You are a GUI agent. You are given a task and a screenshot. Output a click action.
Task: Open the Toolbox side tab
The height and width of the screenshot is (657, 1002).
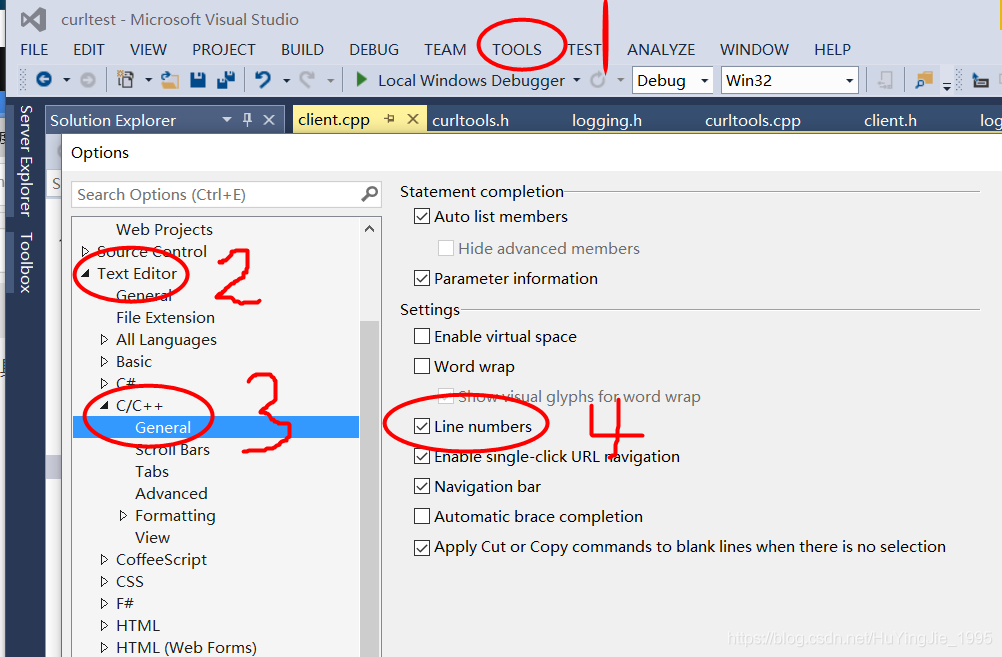point(26,262)
